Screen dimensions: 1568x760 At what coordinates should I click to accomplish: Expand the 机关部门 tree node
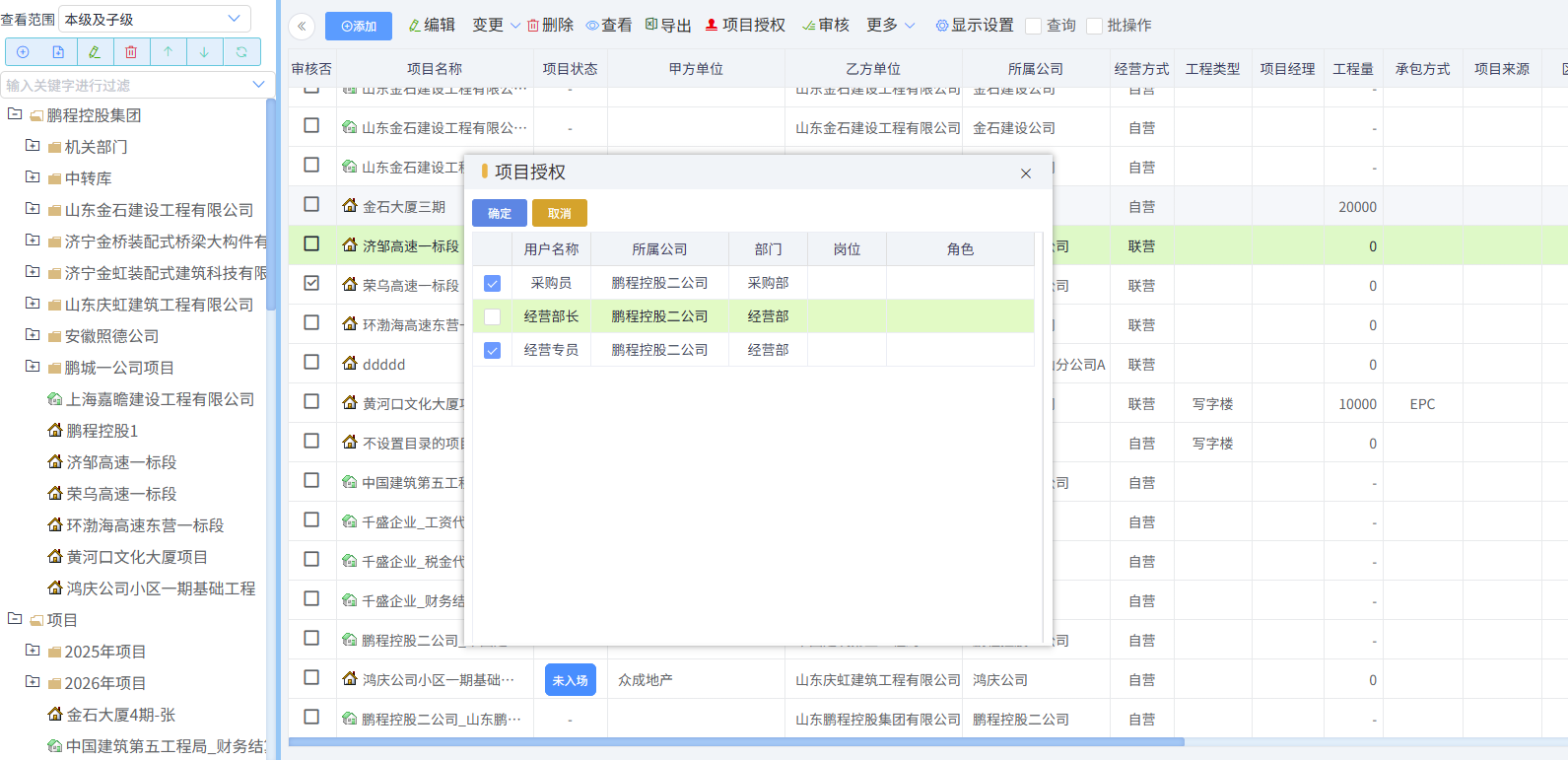33,146
